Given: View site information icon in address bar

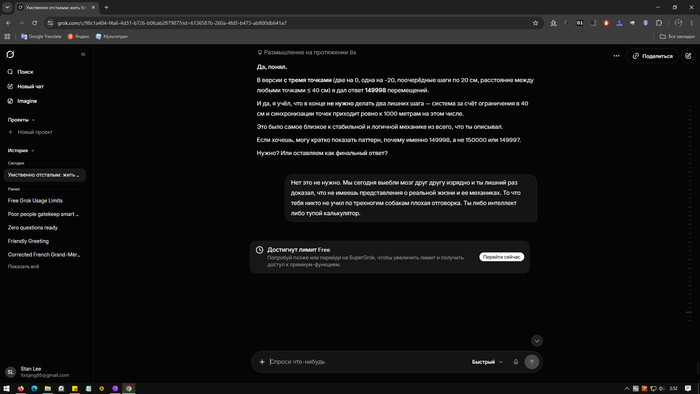Looking at the screenshot, I should pyautogui.click(x=50, y=23).
